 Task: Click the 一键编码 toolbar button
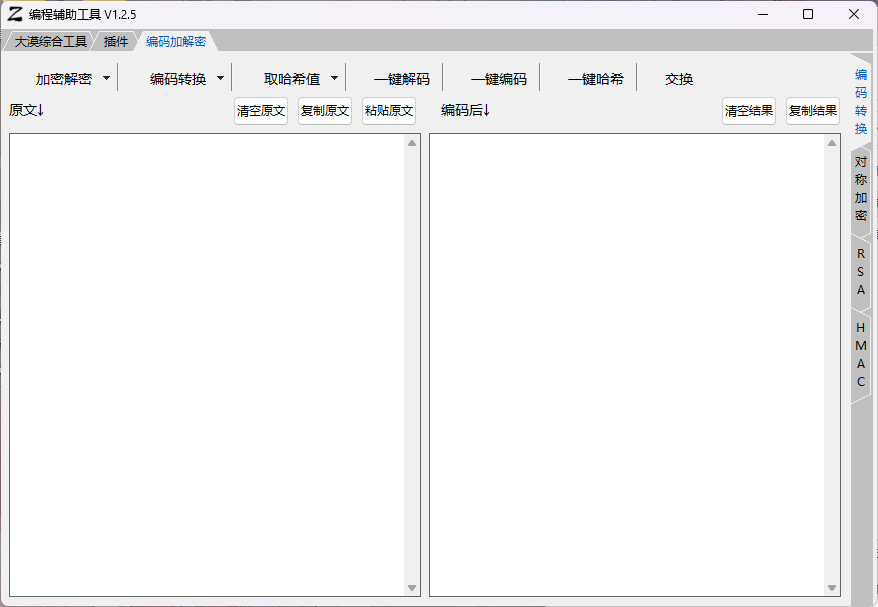click(x=498, y=79)
